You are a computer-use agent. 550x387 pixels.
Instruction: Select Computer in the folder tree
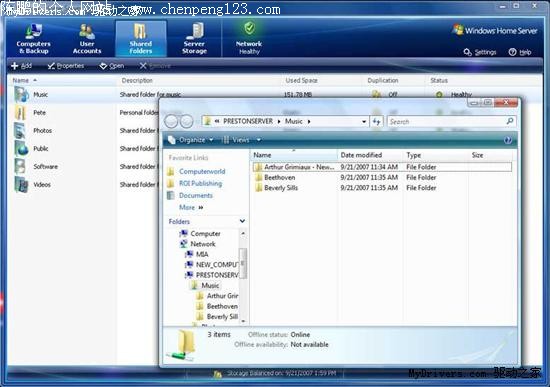tap(205, 234)
